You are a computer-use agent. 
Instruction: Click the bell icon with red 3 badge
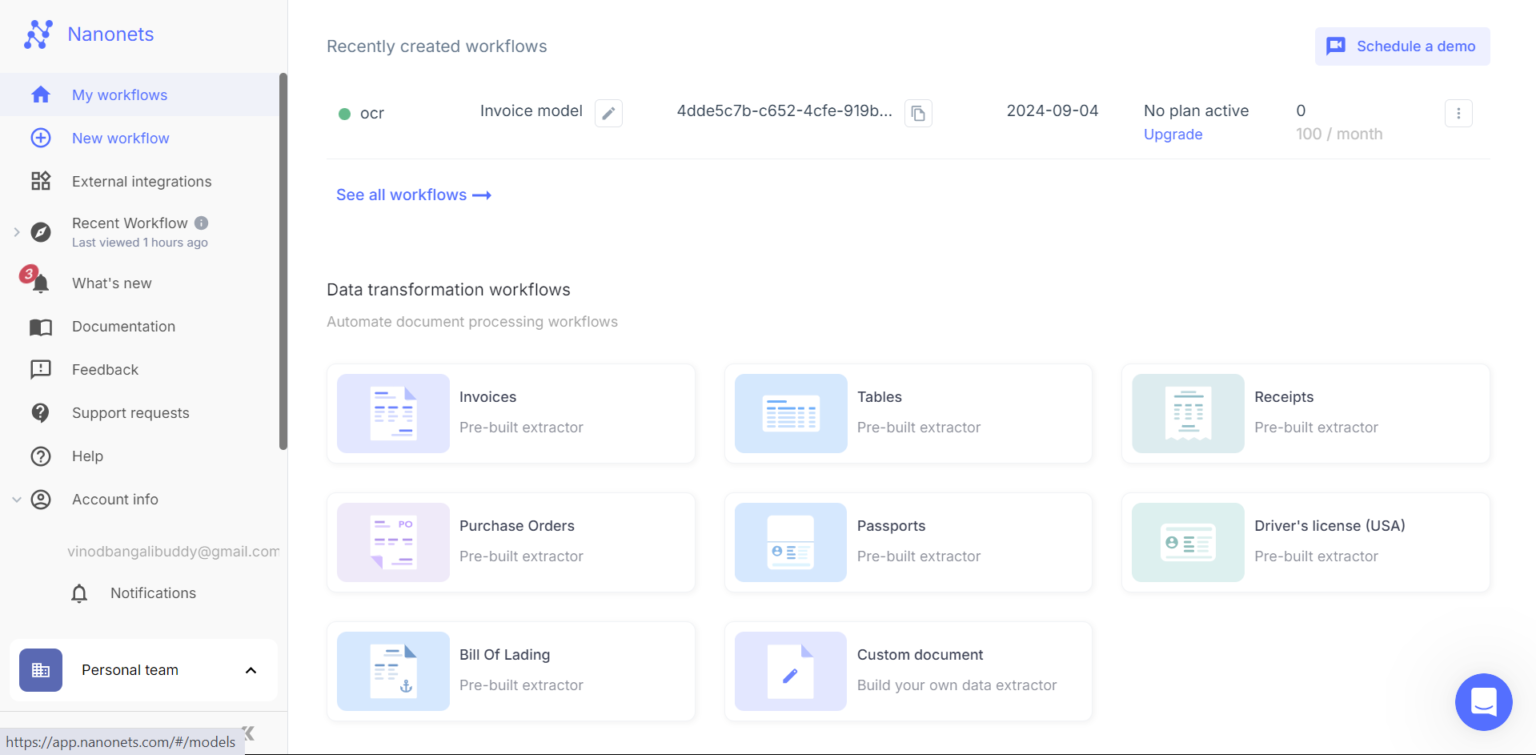37,281
